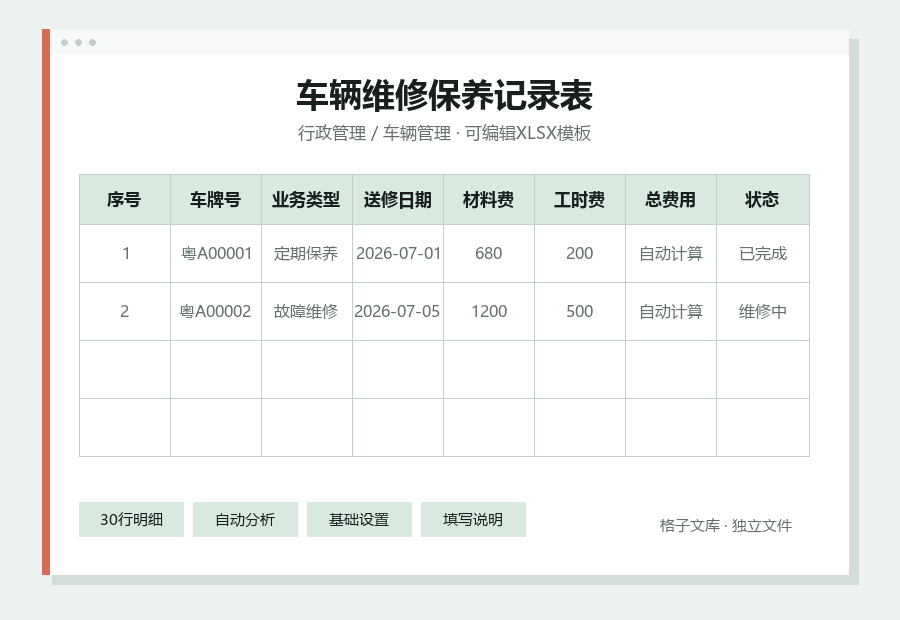This screenshot has height=620, width=900.
Task: Click the 定期保养 cell
Action: 307,253
